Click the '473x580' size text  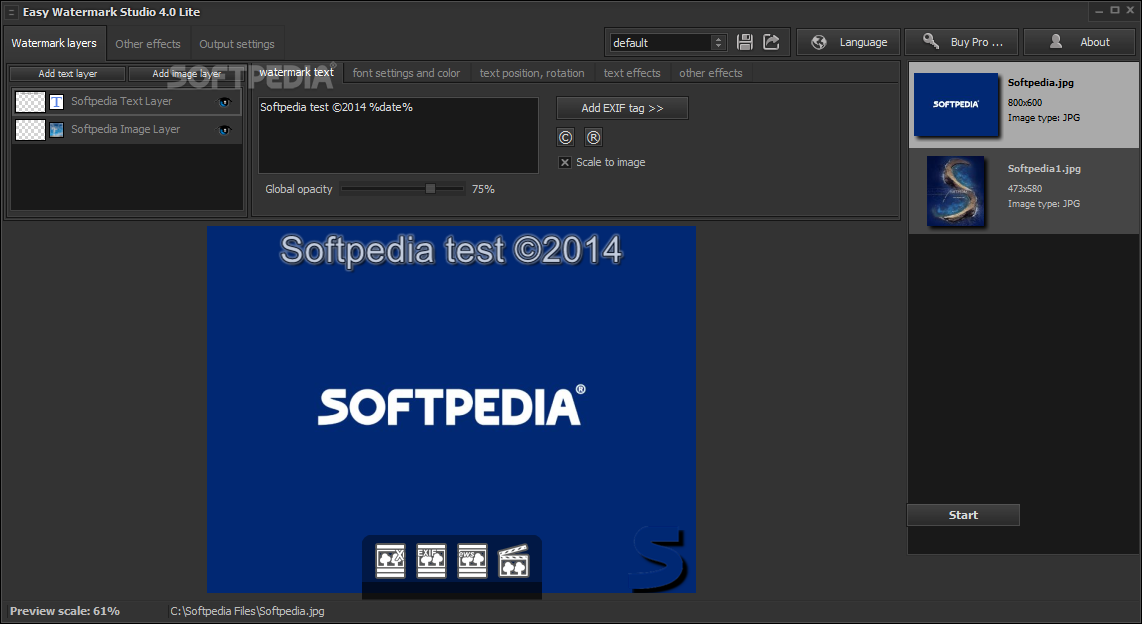tap(1025, 189)
